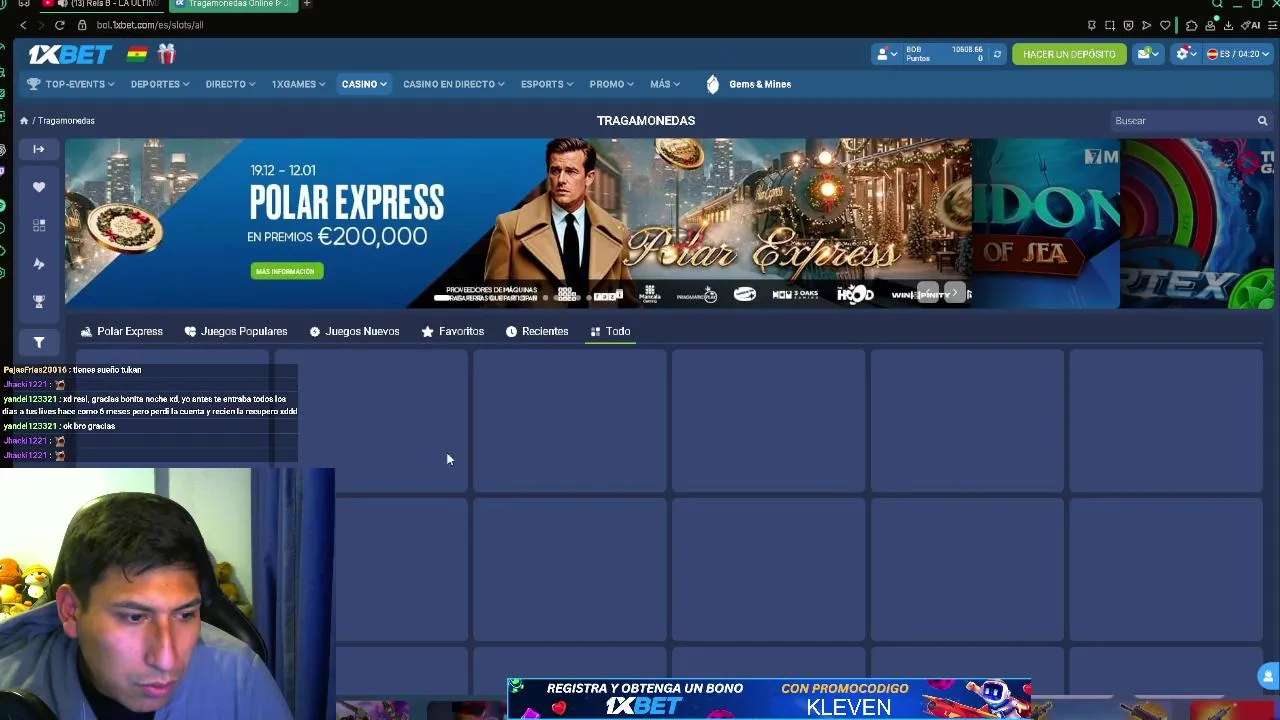Select the Juegos Populares tab

236,332
